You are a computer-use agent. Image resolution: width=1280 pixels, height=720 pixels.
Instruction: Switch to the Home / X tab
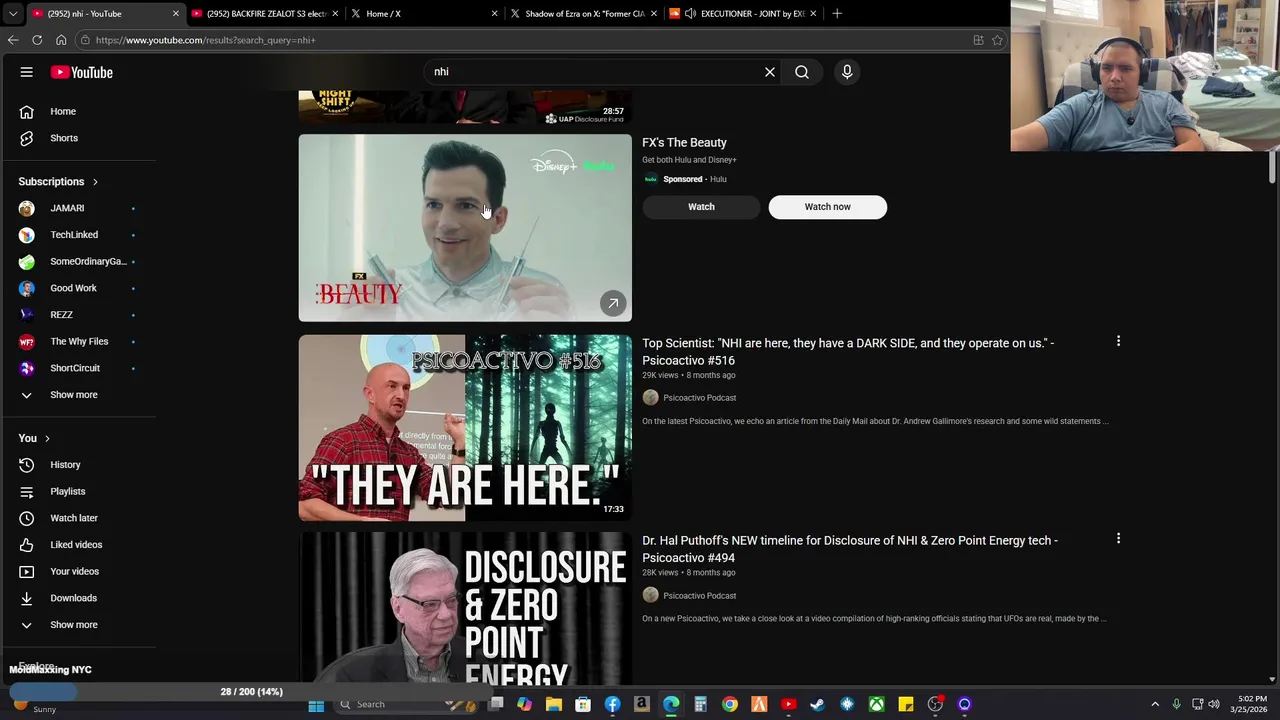[x=423, y=14]
